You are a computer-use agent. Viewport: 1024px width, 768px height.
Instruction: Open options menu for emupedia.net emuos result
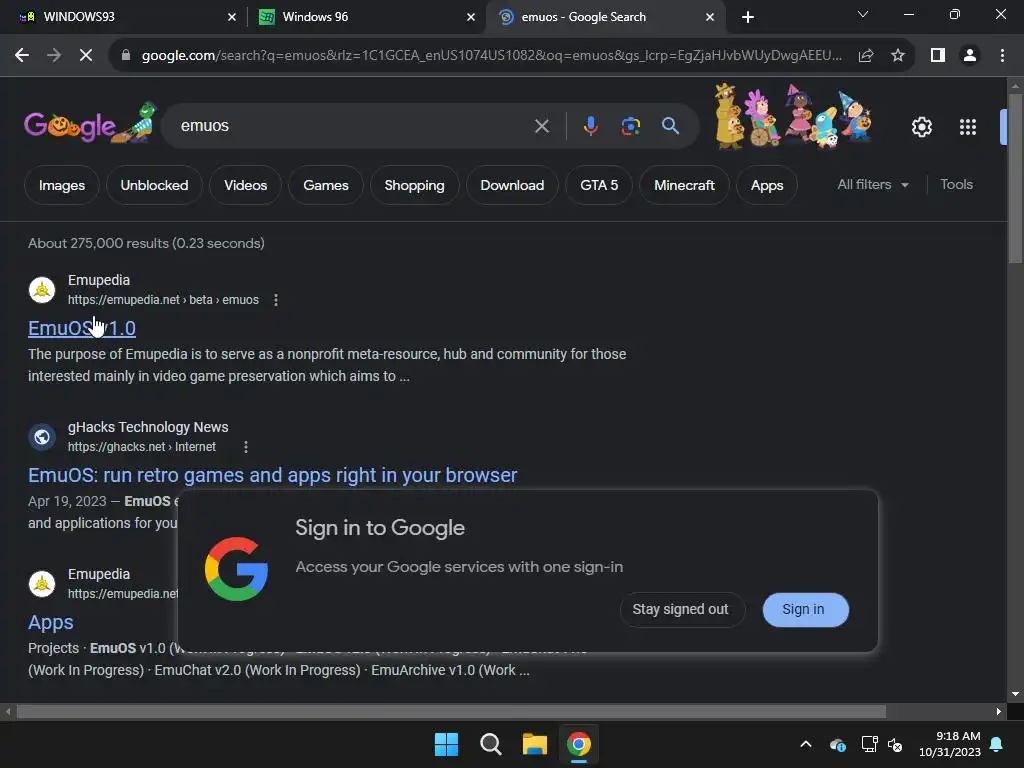pos(276,300)
